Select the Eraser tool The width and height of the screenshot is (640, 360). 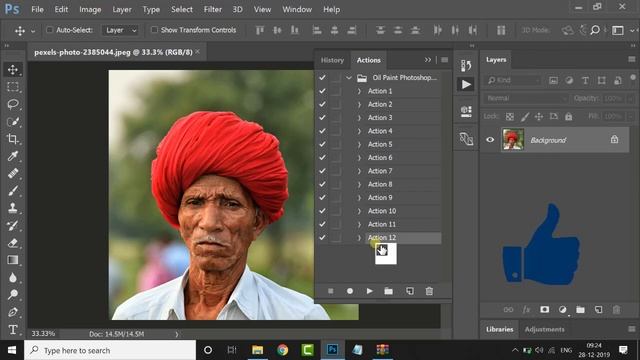(x=13, y=243)
